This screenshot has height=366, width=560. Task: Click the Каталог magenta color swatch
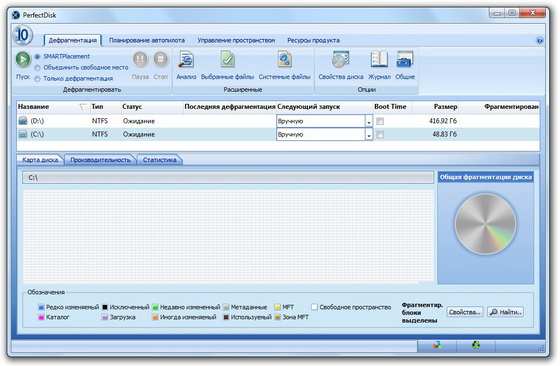[41, 317]
